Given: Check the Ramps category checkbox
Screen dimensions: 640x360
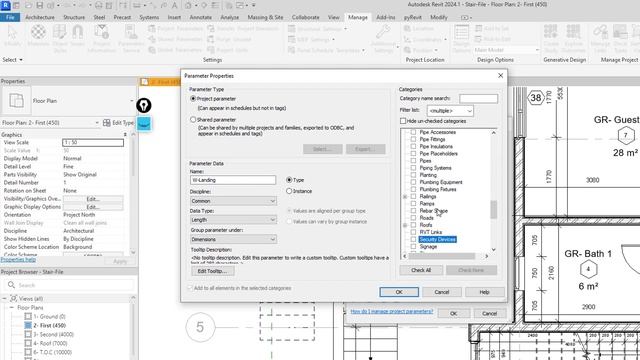Looking at the screenshot, I should [413, 203].
